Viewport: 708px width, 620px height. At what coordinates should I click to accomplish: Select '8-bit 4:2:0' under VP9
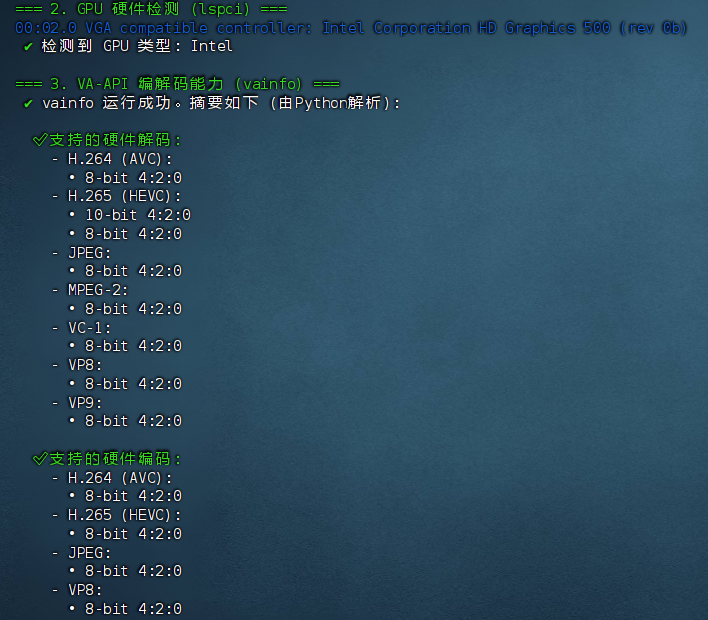pyautogui.click(x=133, y=421)
